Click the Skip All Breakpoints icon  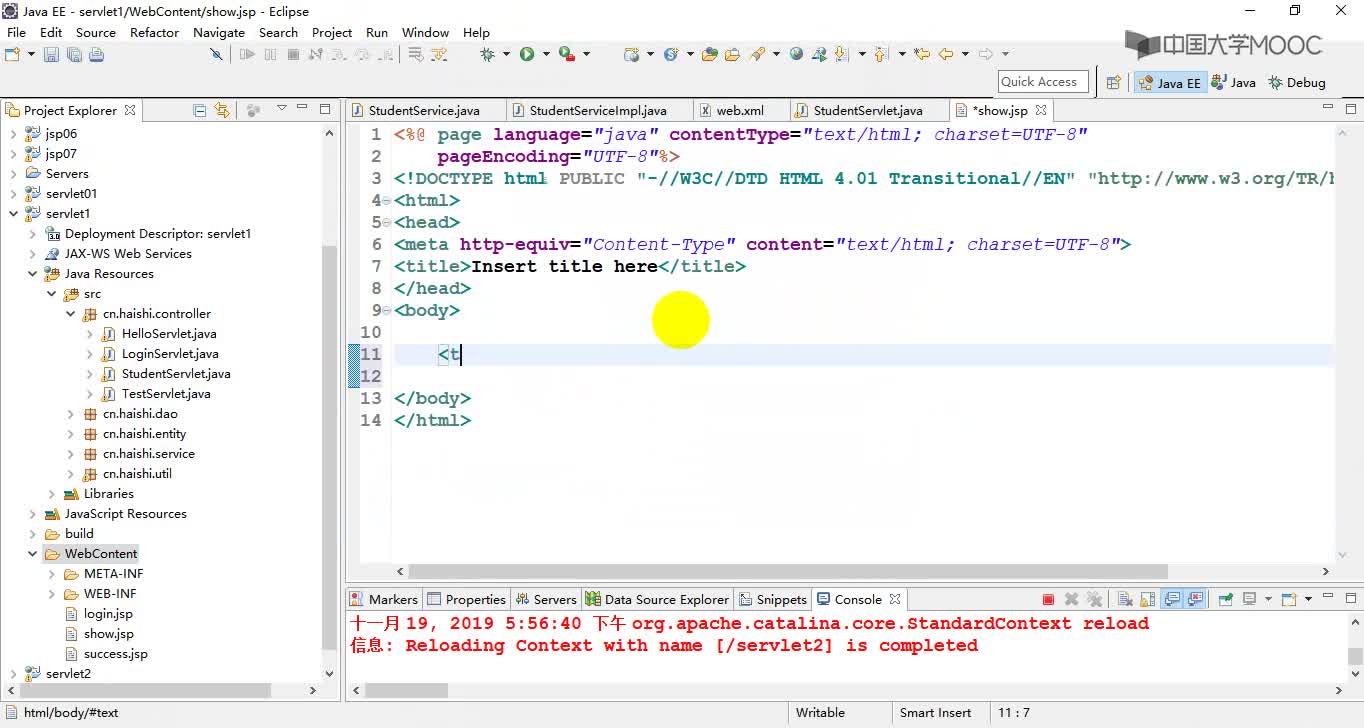216,54
